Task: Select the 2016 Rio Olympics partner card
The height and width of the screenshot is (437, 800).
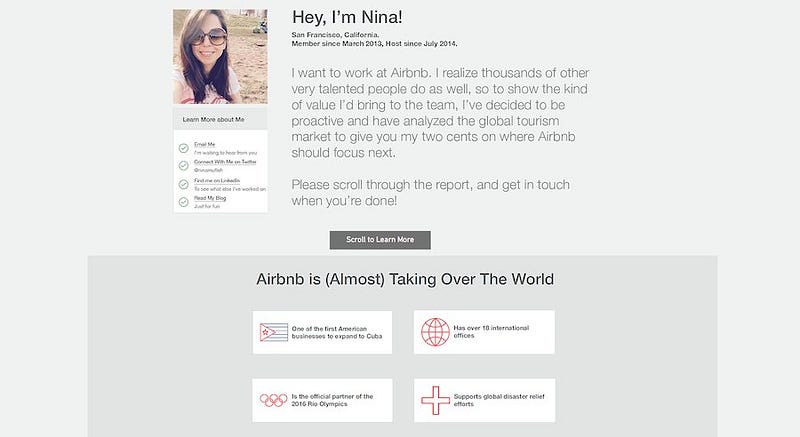Action: 322,400
